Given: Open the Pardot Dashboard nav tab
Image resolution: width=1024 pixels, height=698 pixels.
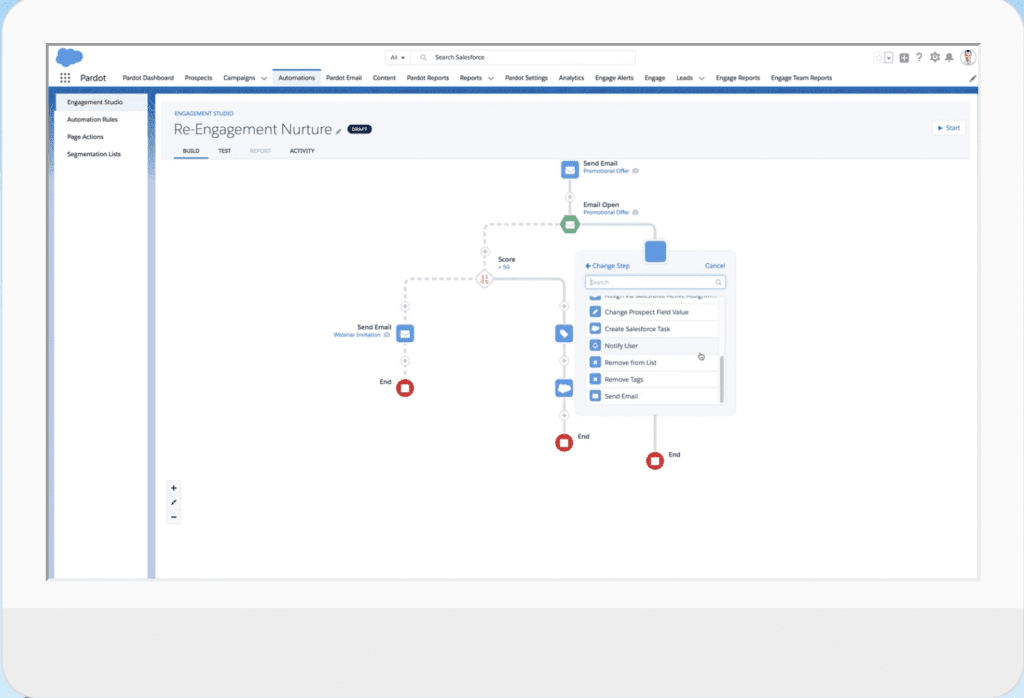Looking at the screenshot, I should click(148, 78).
